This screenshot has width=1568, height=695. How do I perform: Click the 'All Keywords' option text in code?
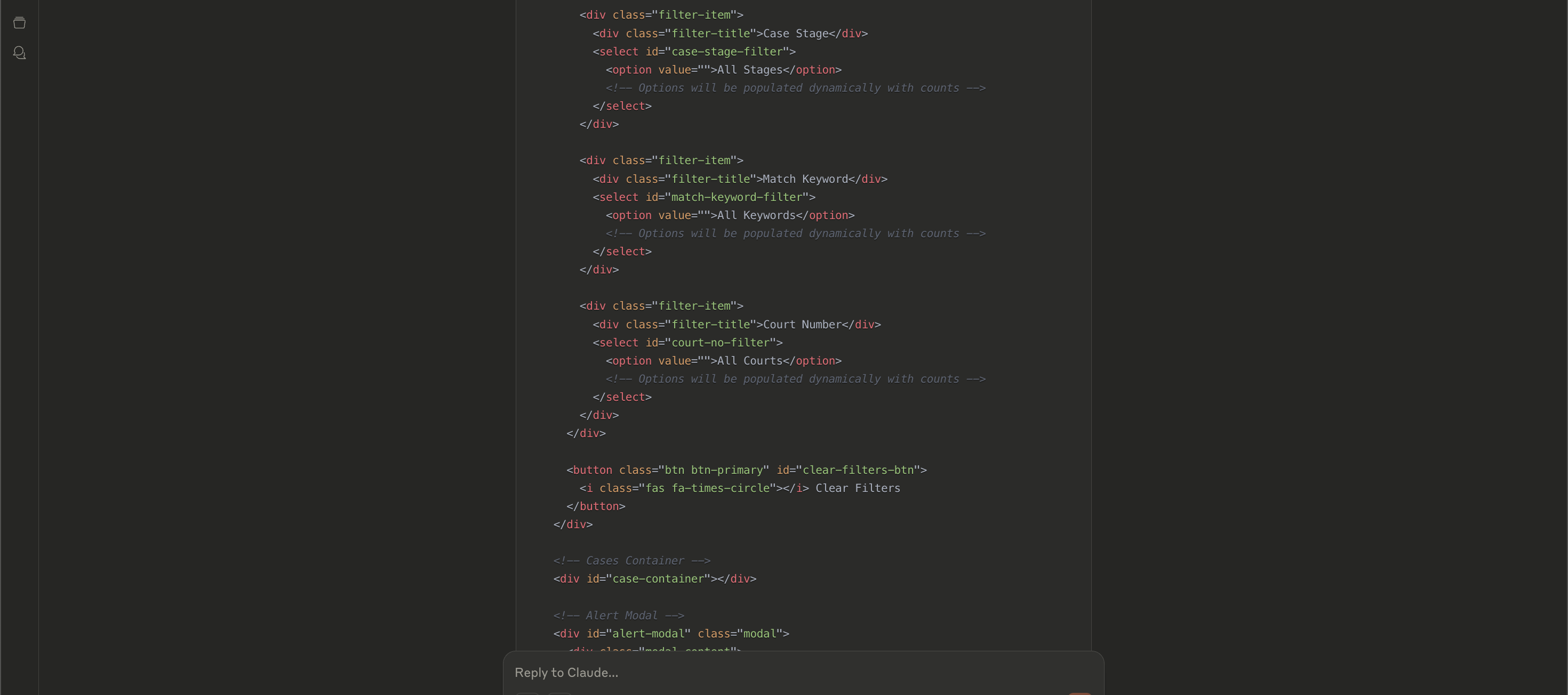tap(756, 215)
